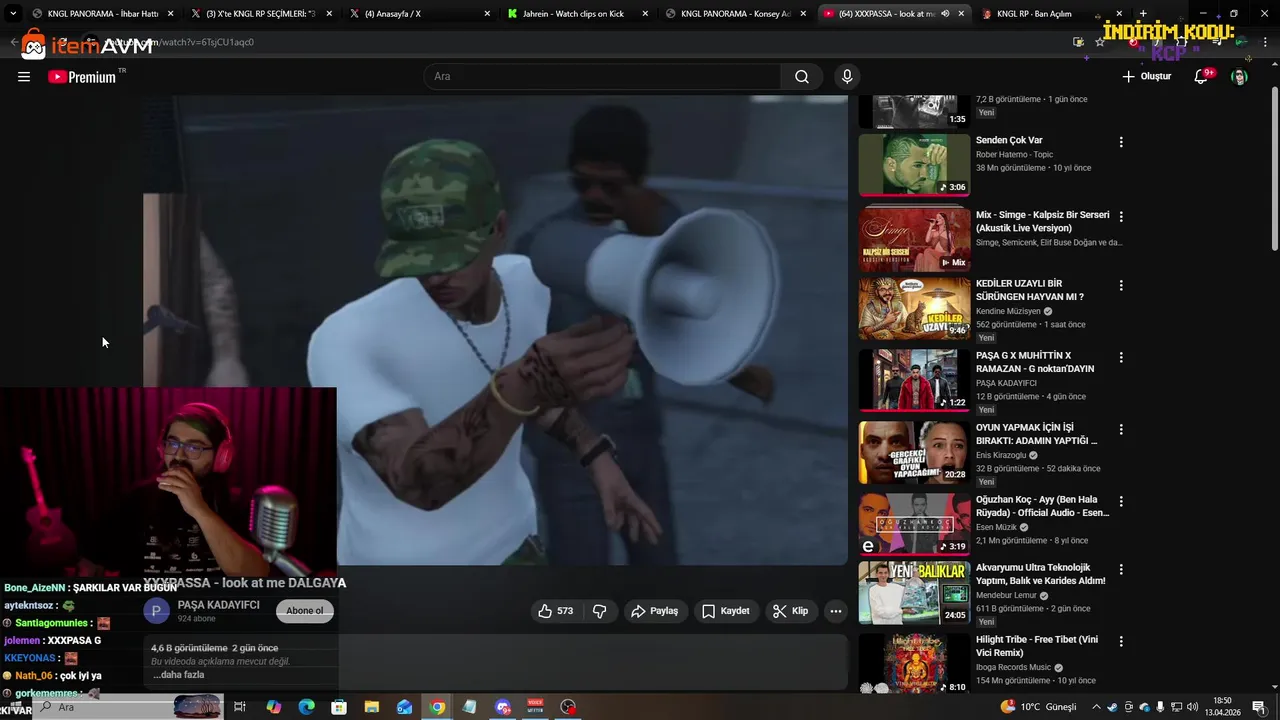Screen dimensions: 1280x720
Task: Open PAŞA KADAYIFCI channel avatar
Action: click(x=157, y=611)
